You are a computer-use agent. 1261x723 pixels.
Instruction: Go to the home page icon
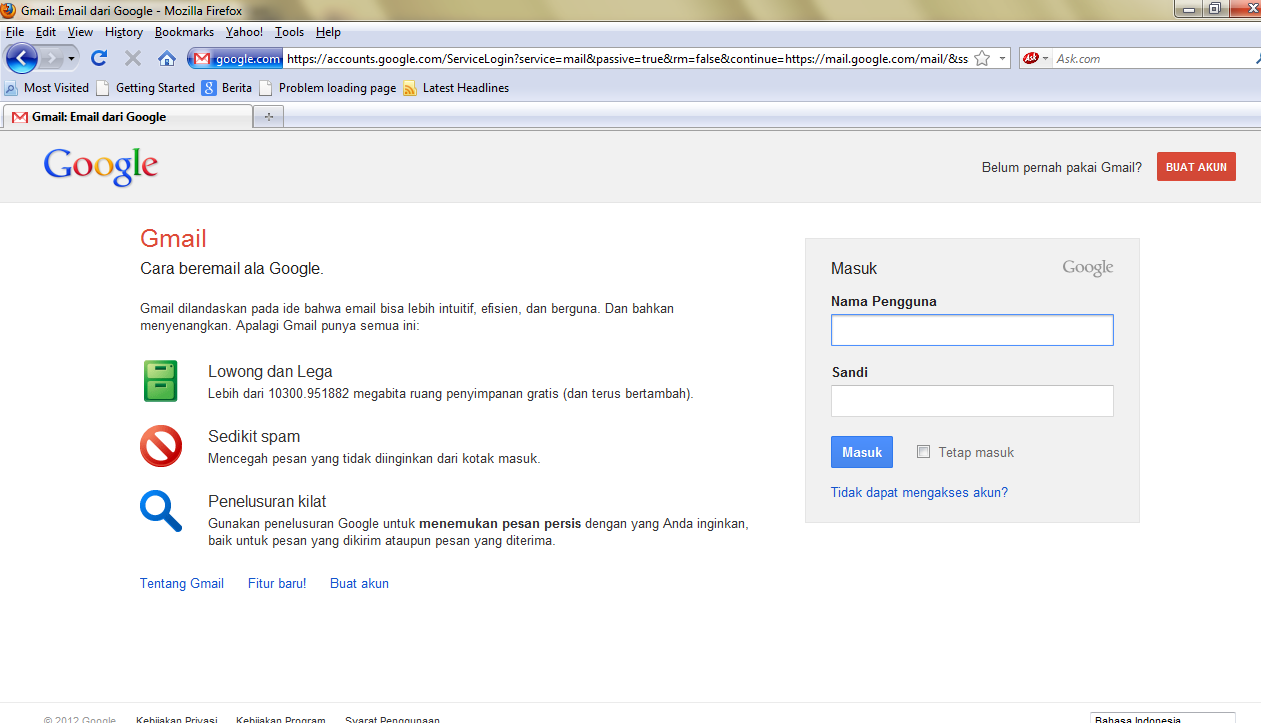167,58
